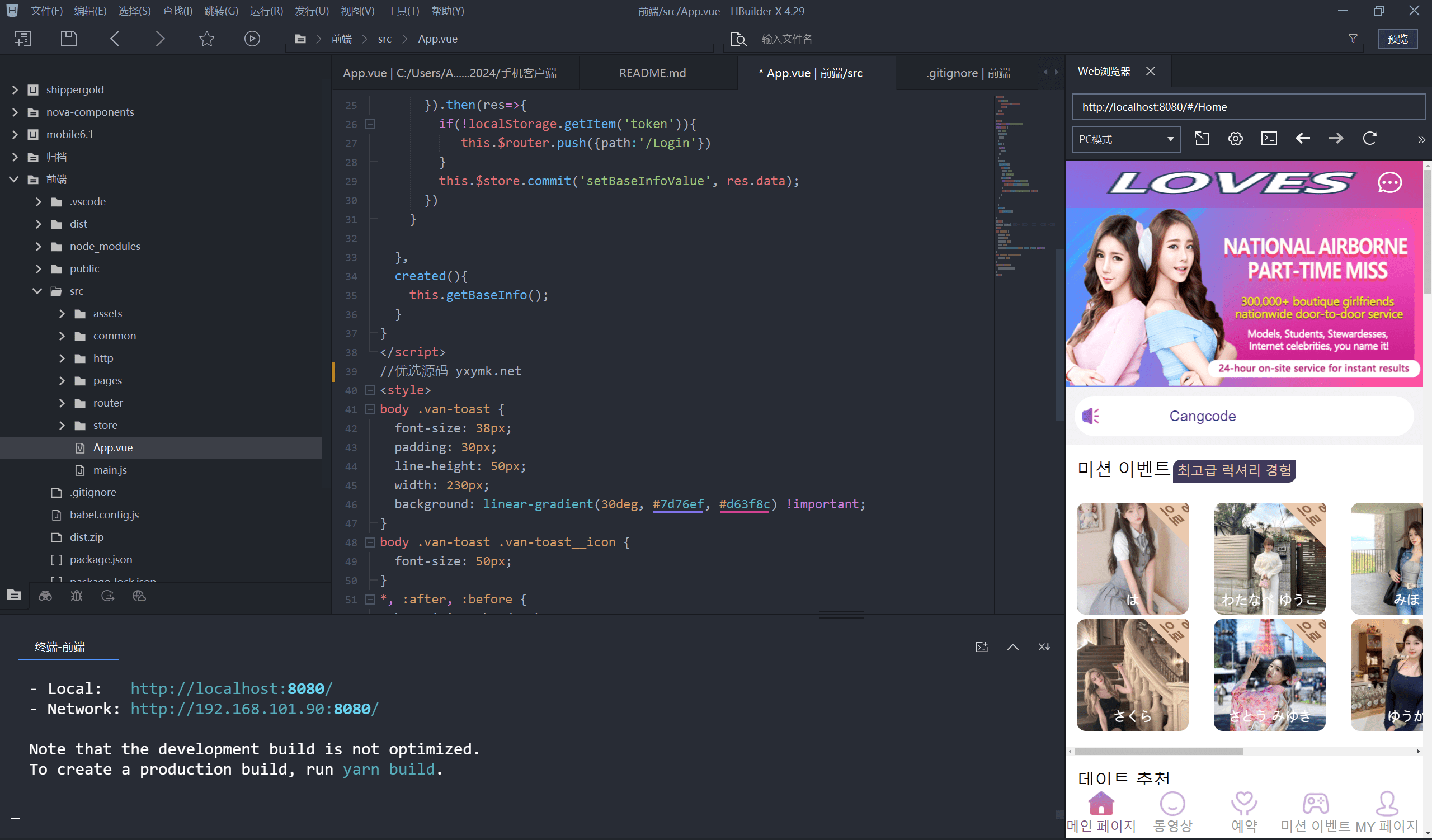Click the bookmark star icon
This screenshot has height=840, width=1432.
click(207, 39)
